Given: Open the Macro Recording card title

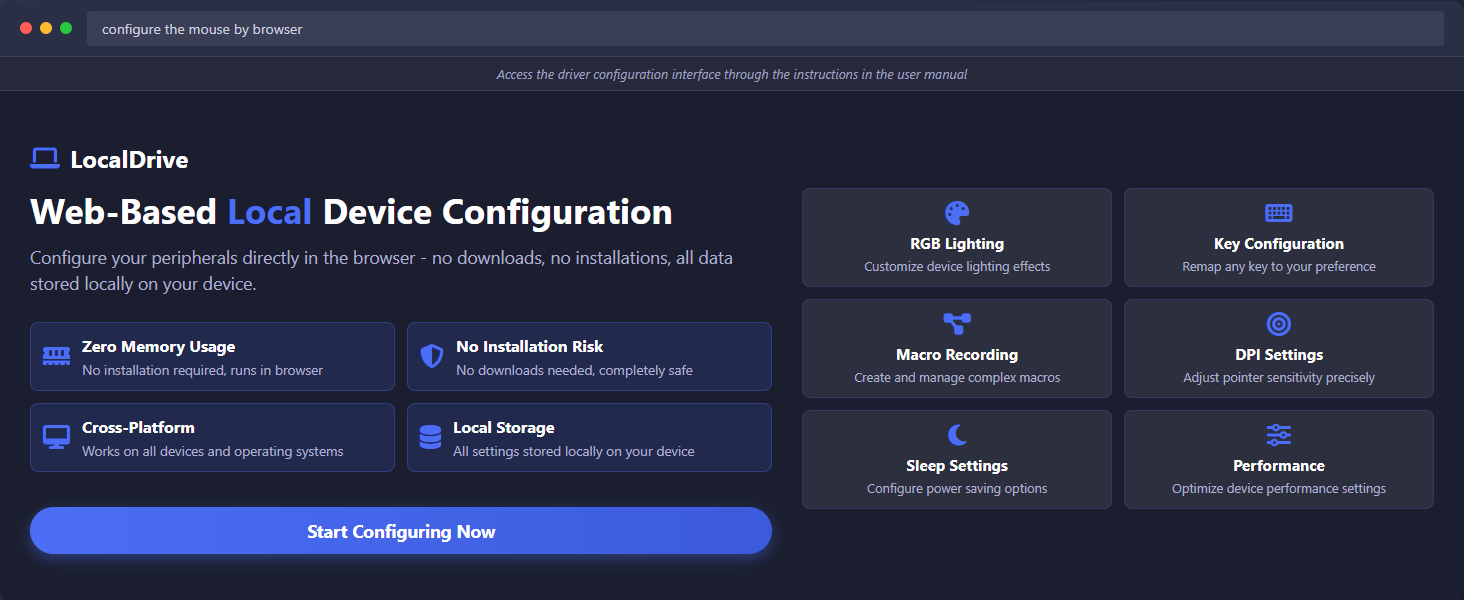Looking at the screenshot, I should tap(957, 355).
